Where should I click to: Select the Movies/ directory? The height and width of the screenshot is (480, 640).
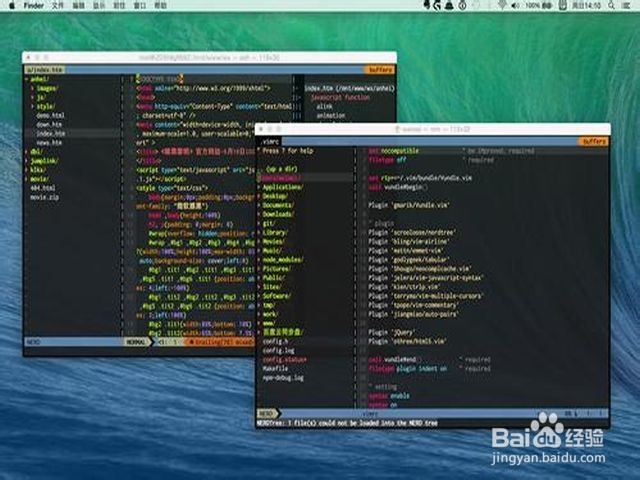(x=273, y=242)
